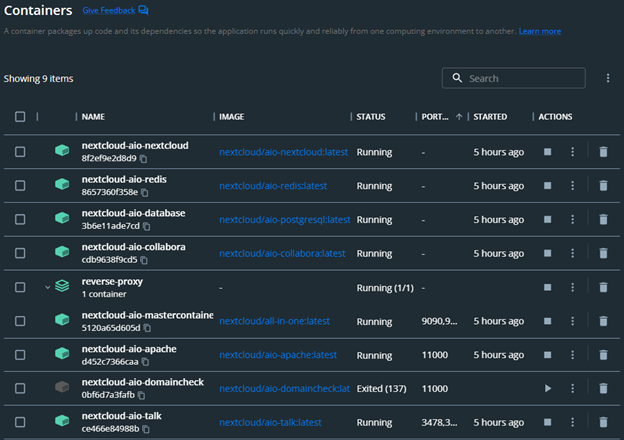Open more actions for nextcloud-aio-redis
The image size is (624, 440).
pyautogui.click(x=572, y=185)
